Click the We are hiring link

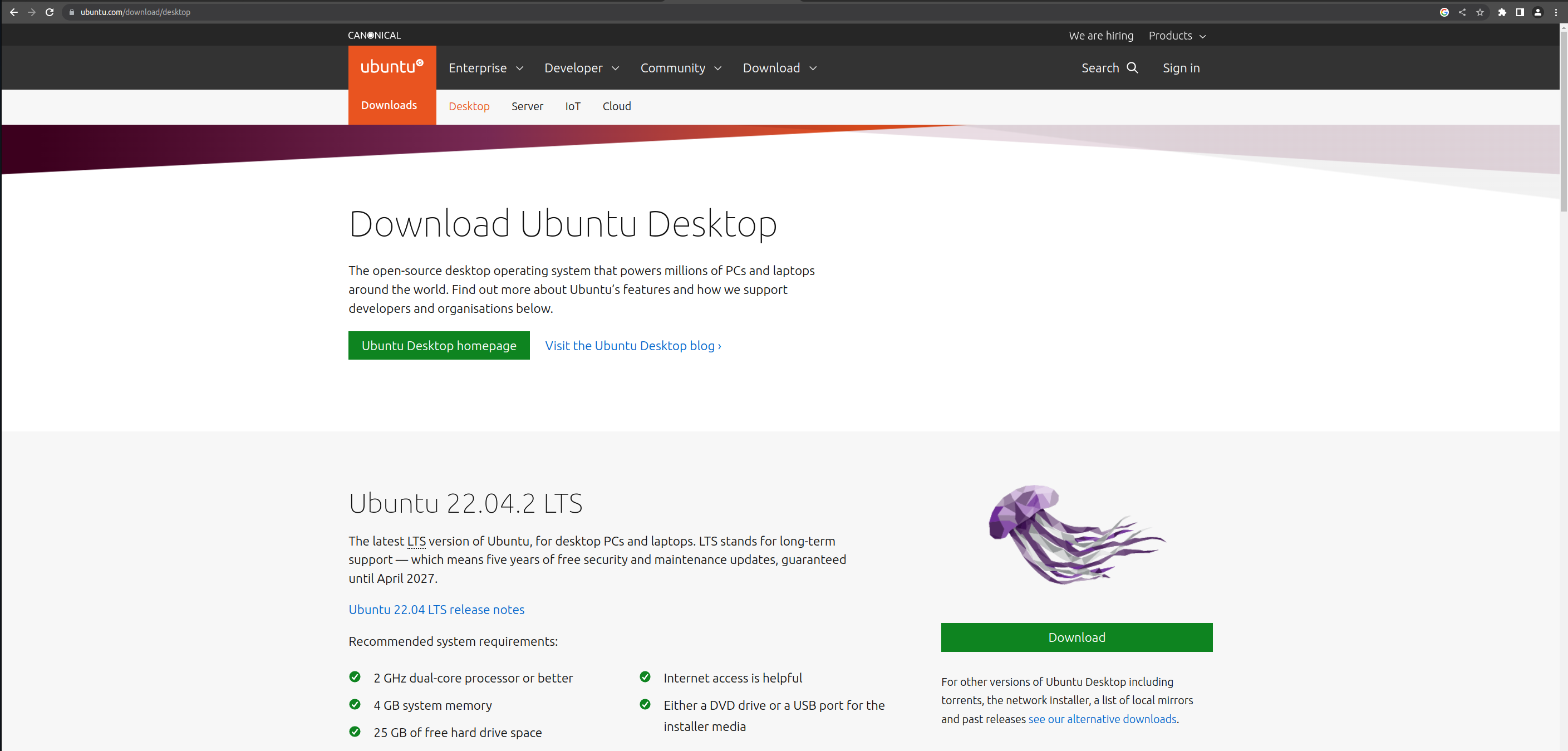coord(1100,36)
